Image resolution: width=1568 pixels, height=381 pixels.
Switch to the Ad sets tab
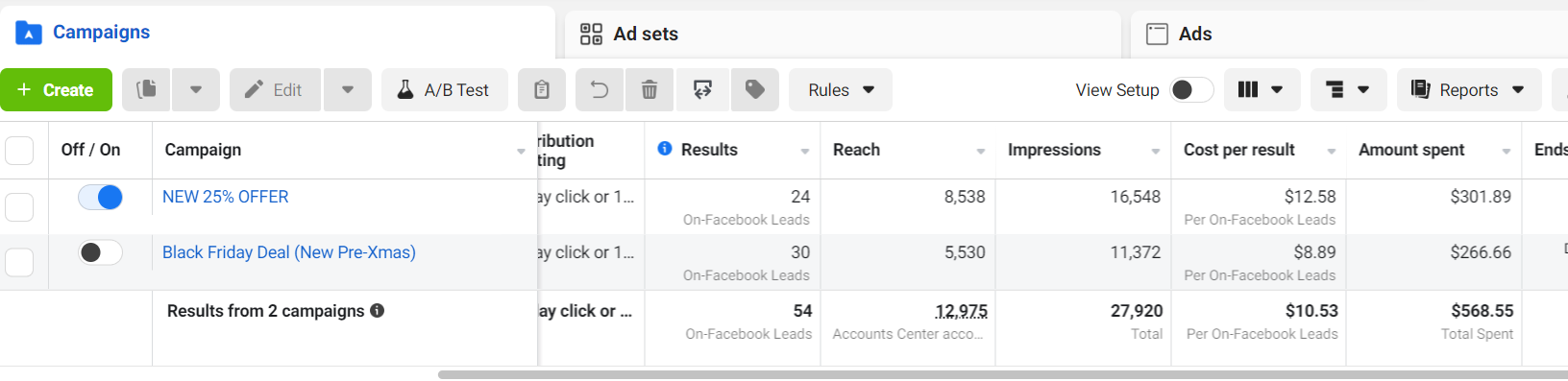click(x=842, y=35)
